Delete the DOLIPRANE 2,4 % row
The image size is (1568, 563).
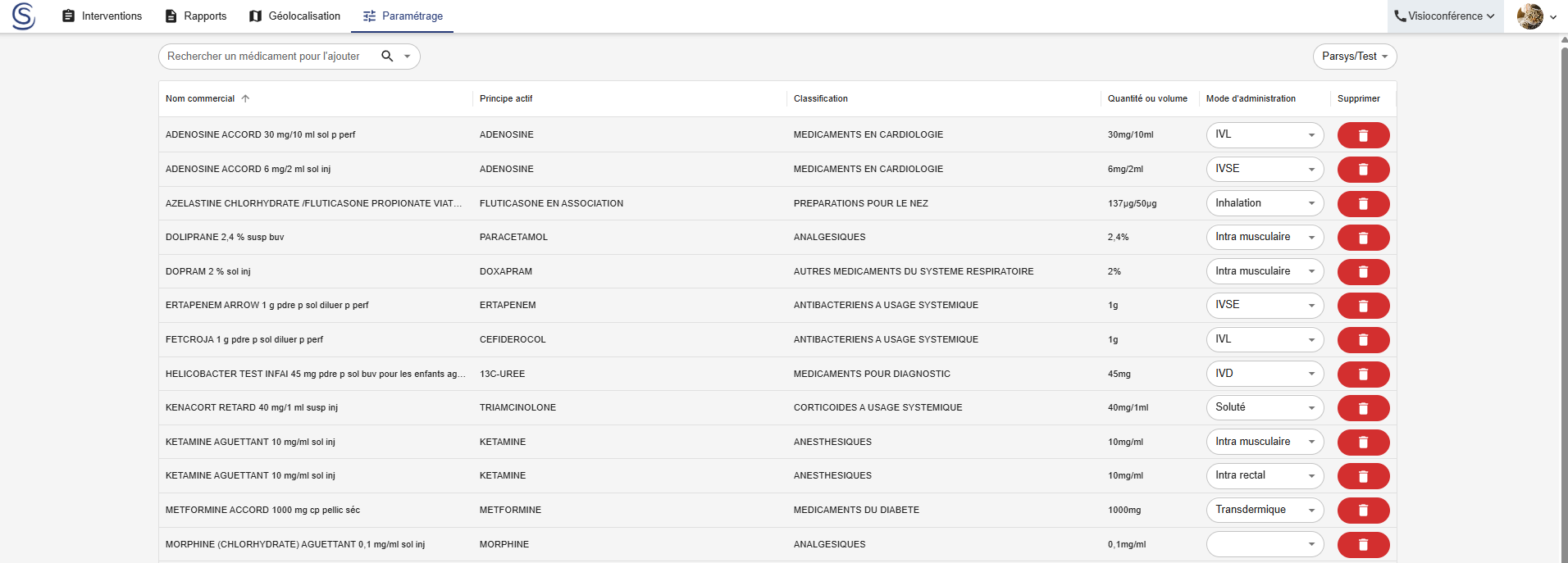[x=1363, y=238]
